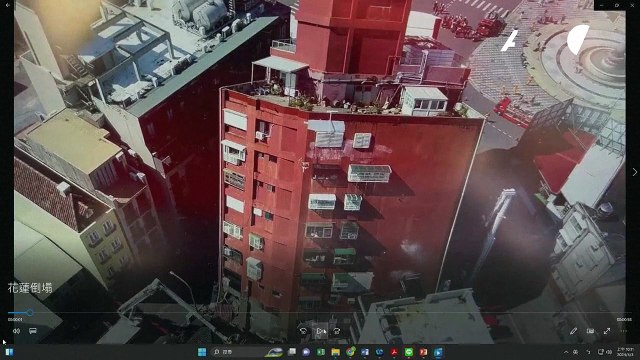Open the LINE app from the taskbar
Screen dimensions: 640x360
pyautogui.click(x=409, y=352)
